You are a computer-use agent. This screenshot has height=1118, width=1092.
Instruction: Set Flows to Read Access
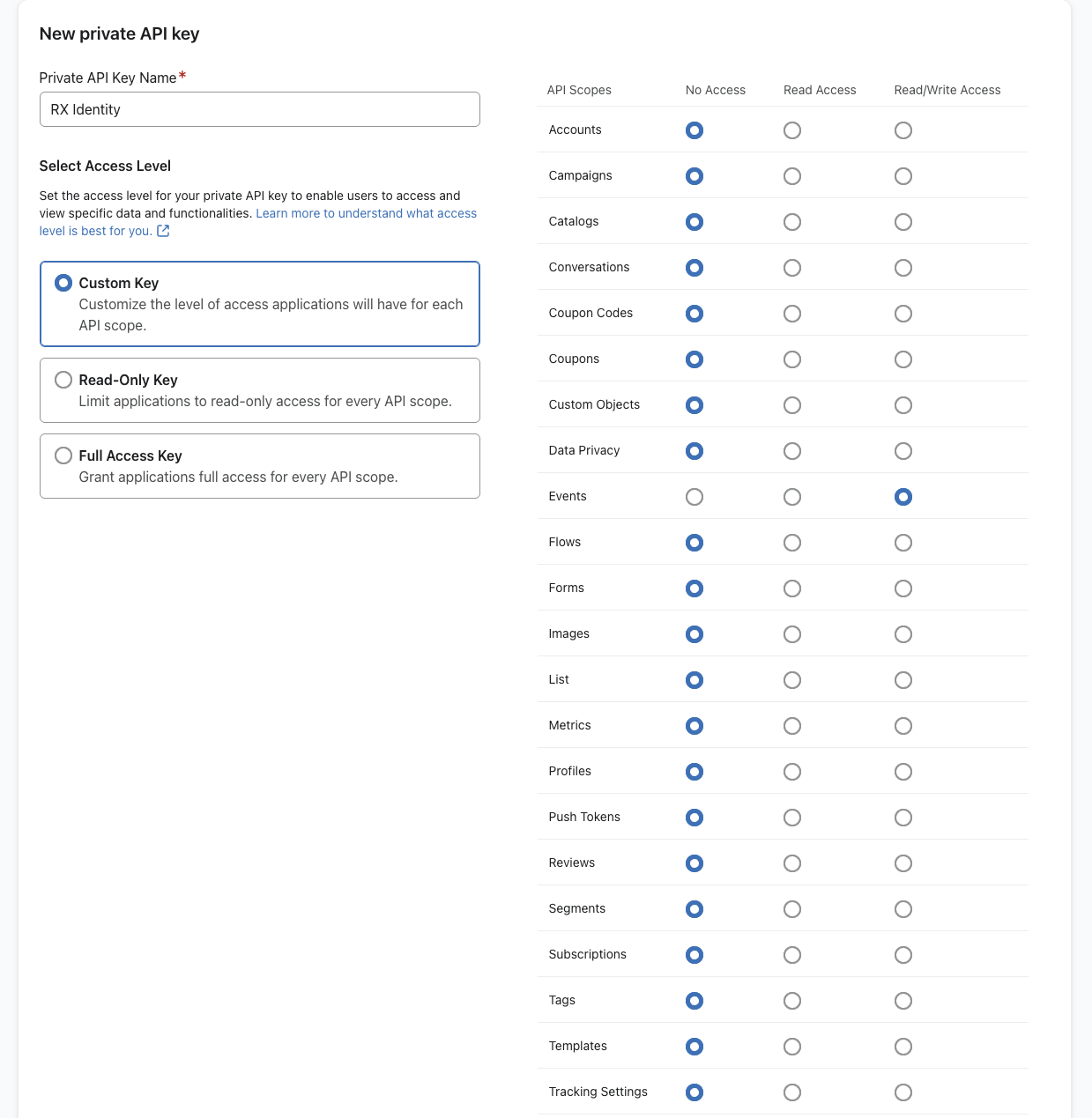(x=792, y=543)
